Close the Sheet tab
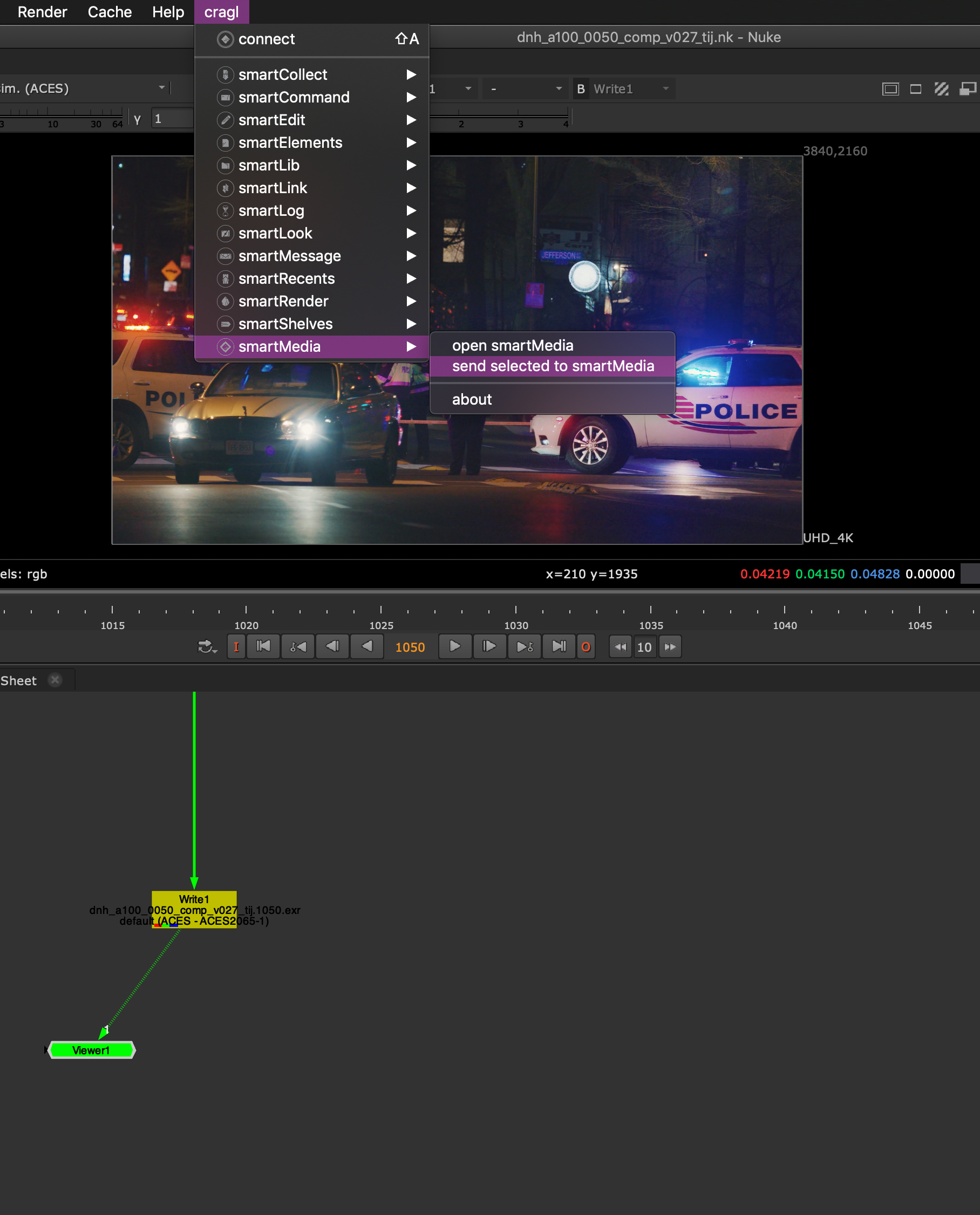Viewport: 980px width, 1215px height. (56, 680)
